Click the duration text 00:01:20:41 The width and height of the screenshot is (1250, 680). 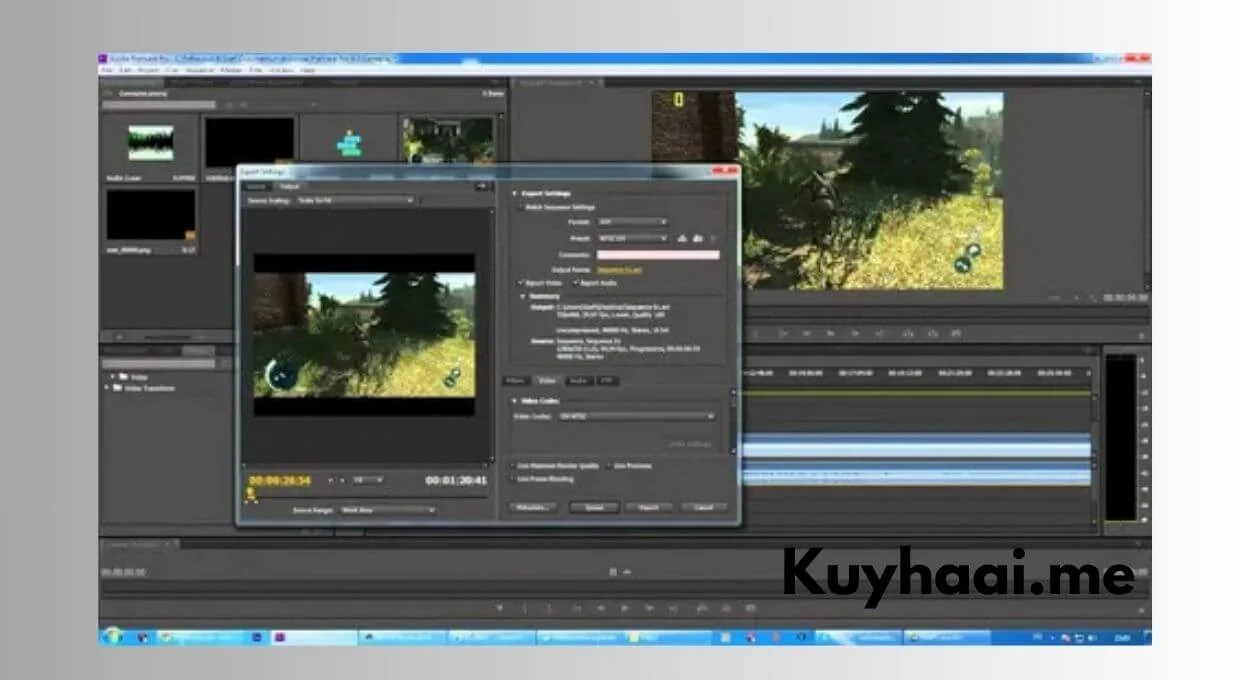tap(456, 481)
